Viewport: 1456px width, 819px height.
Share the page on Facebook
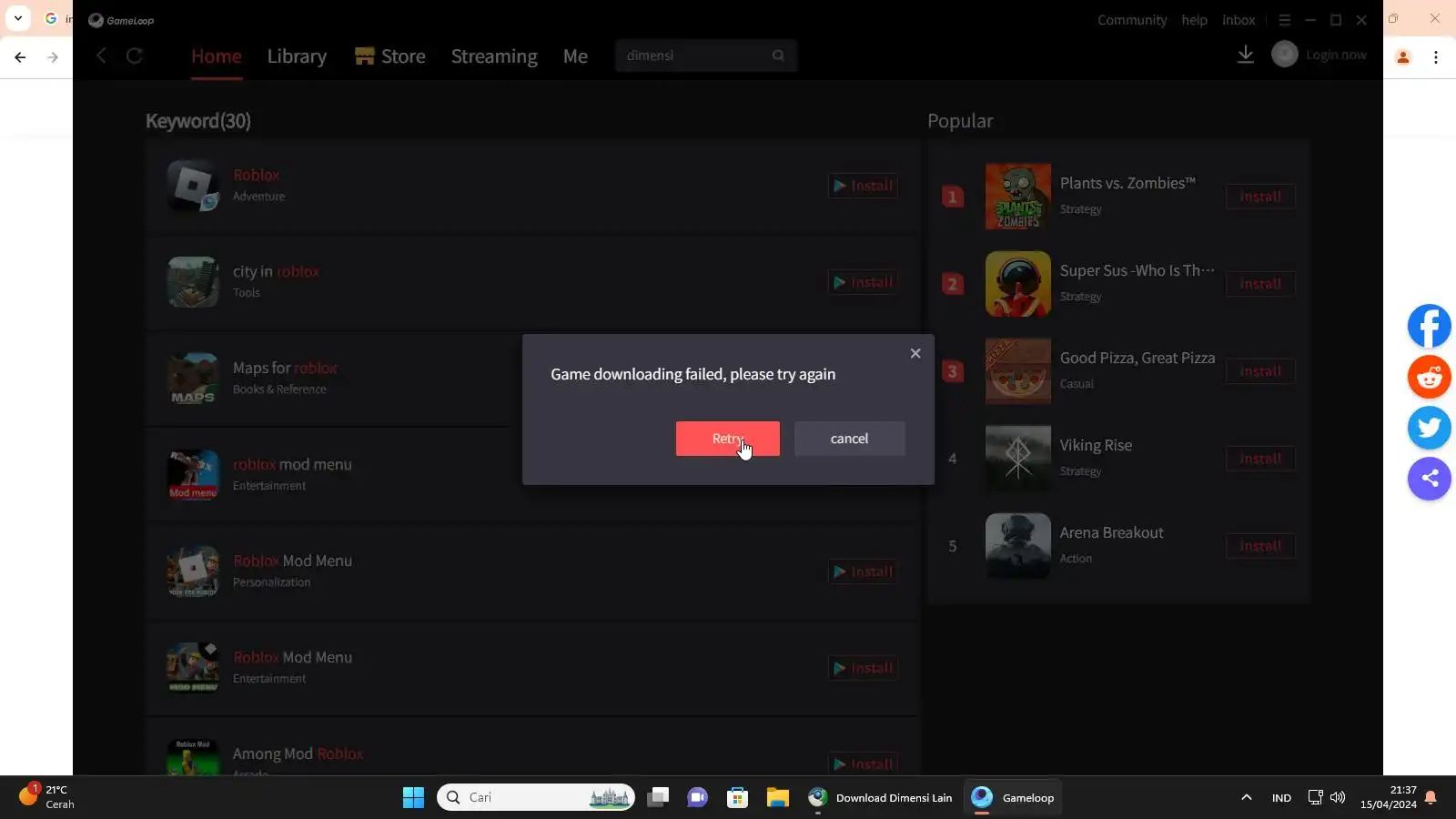coord(1430,326)
